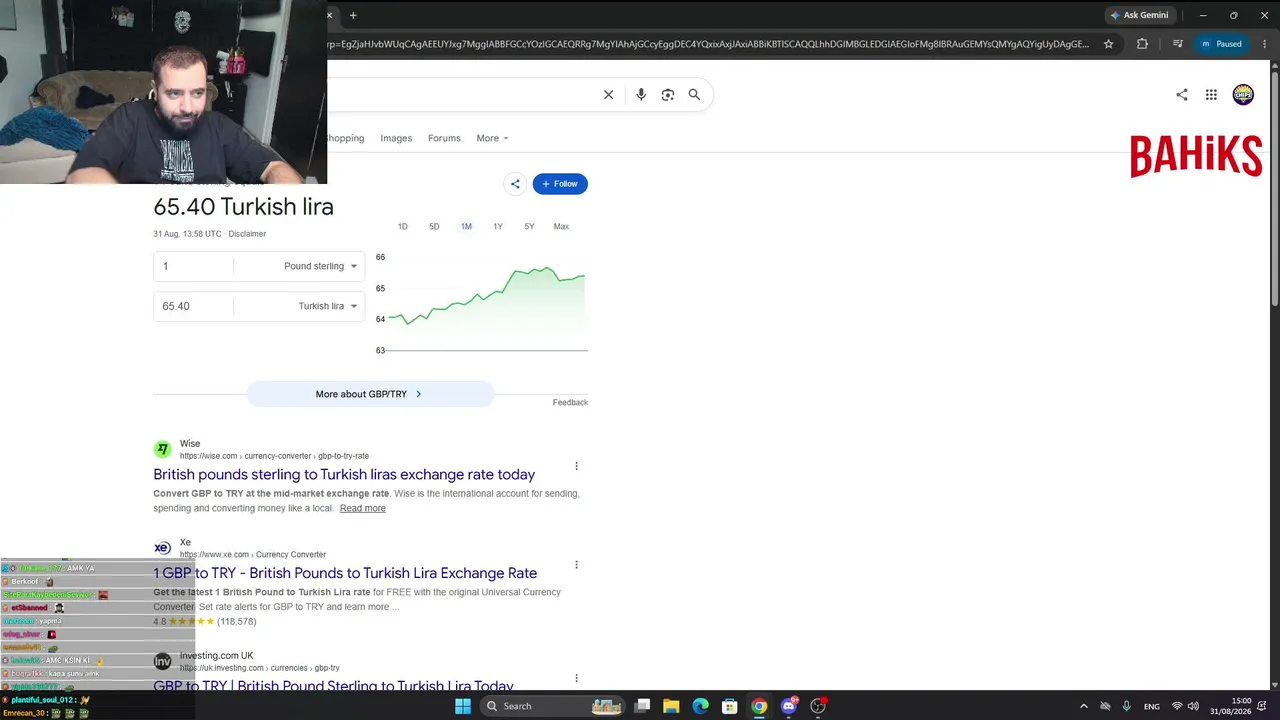
Task: Open Microsoft Store from the taskbar
Action: 730,706
